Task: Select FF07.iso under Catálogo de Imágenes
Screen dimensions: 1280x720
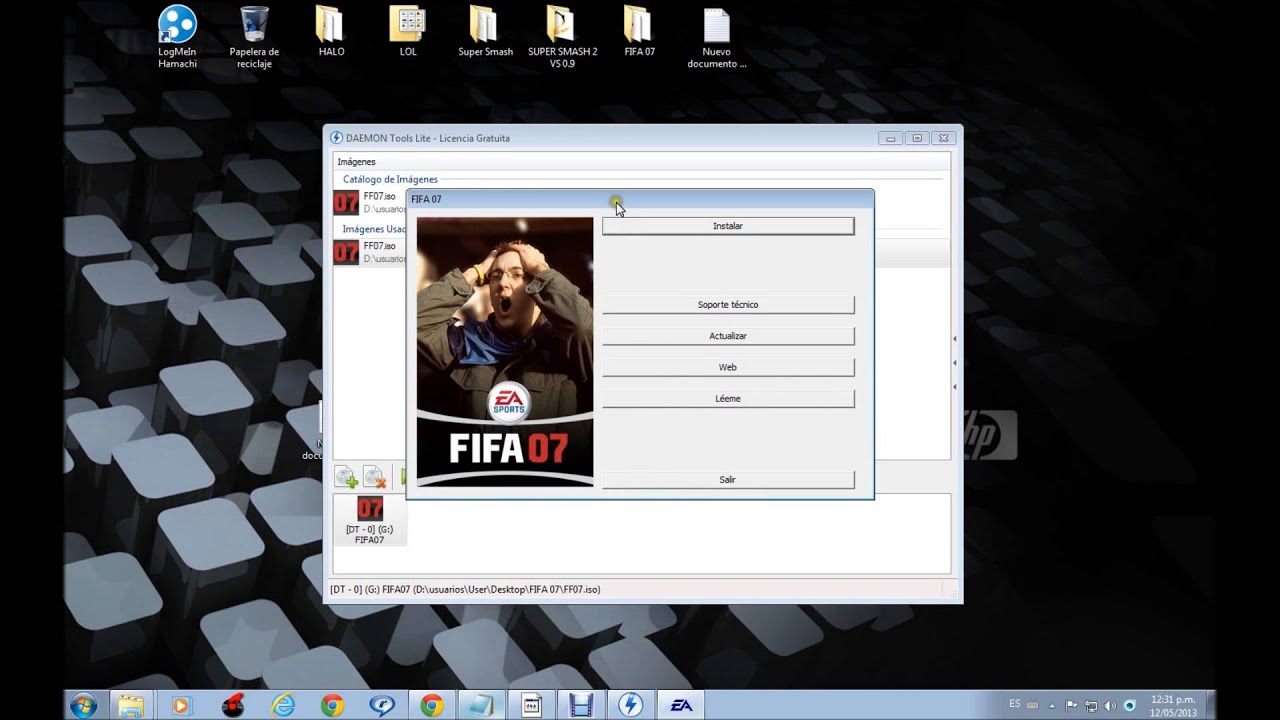Action: [x=369, y=203]
